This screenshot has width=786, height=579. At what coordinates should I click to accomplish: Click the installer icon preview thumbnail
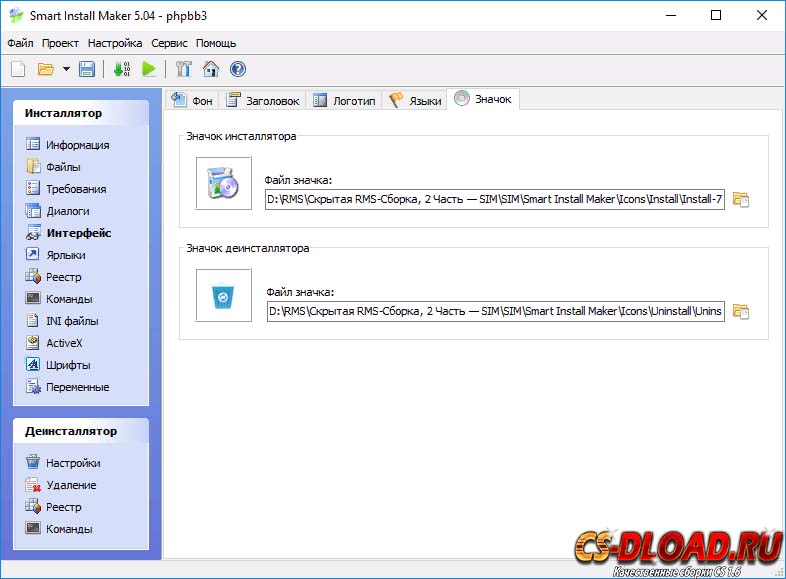coord(224,183)
